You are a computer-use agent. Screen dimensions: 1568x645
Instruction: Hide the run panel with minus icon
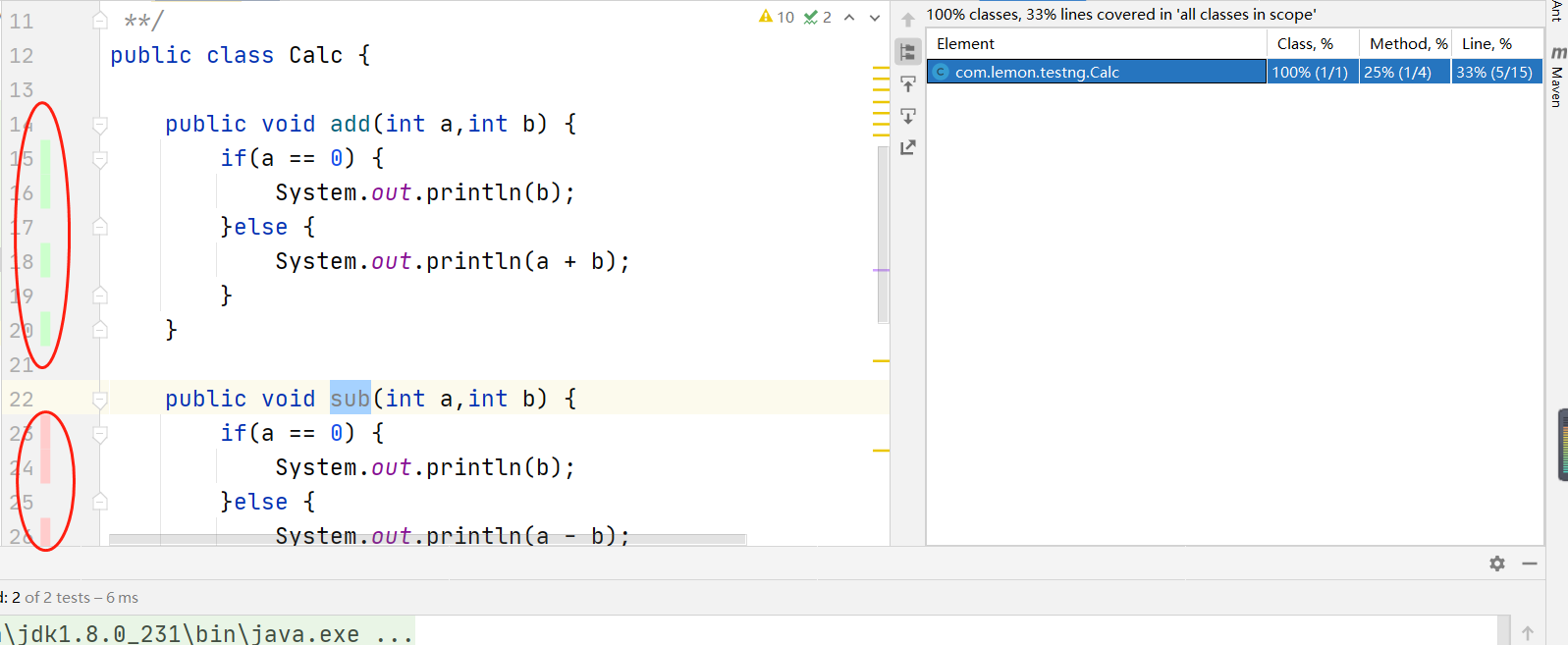tap(1529, 564)
